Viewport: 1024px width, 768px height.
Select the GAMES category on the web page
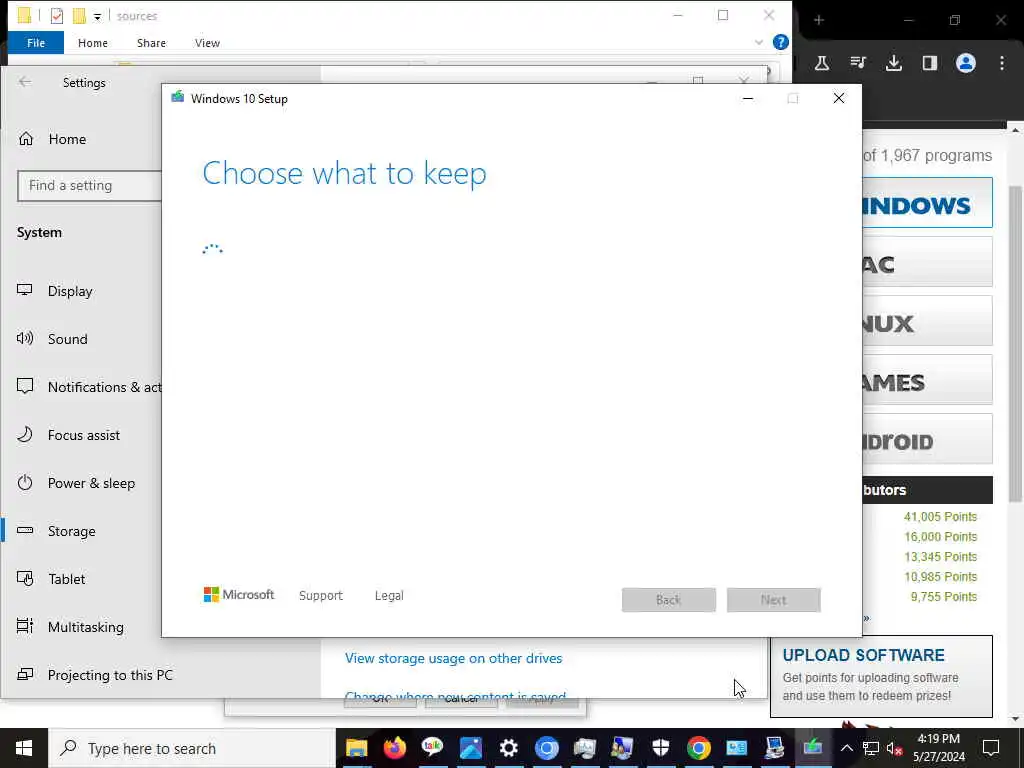[927, 379]
